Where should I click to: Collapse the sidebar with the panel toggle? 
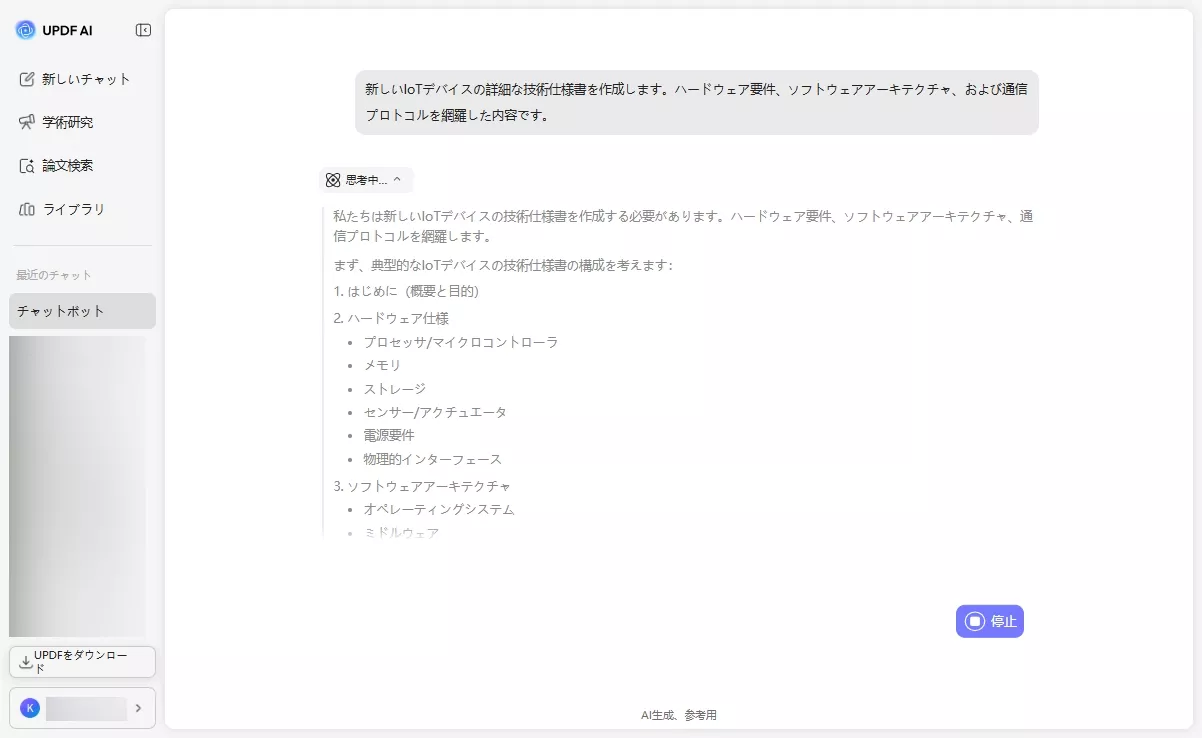point(142,29)
